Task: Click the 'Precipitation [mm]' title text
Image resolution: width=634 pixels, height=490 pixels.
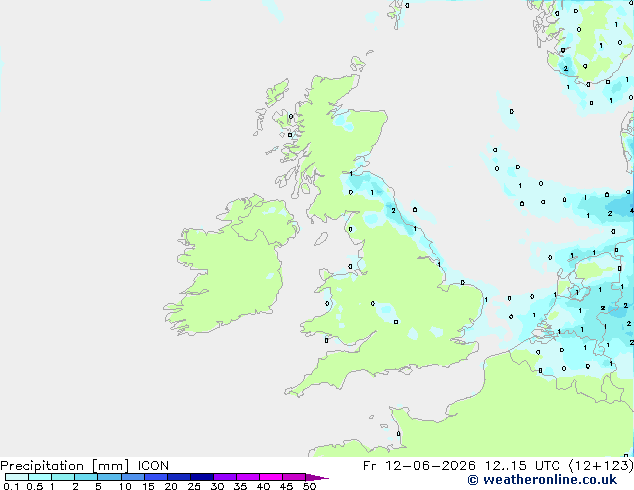Action: click(65, 466)
